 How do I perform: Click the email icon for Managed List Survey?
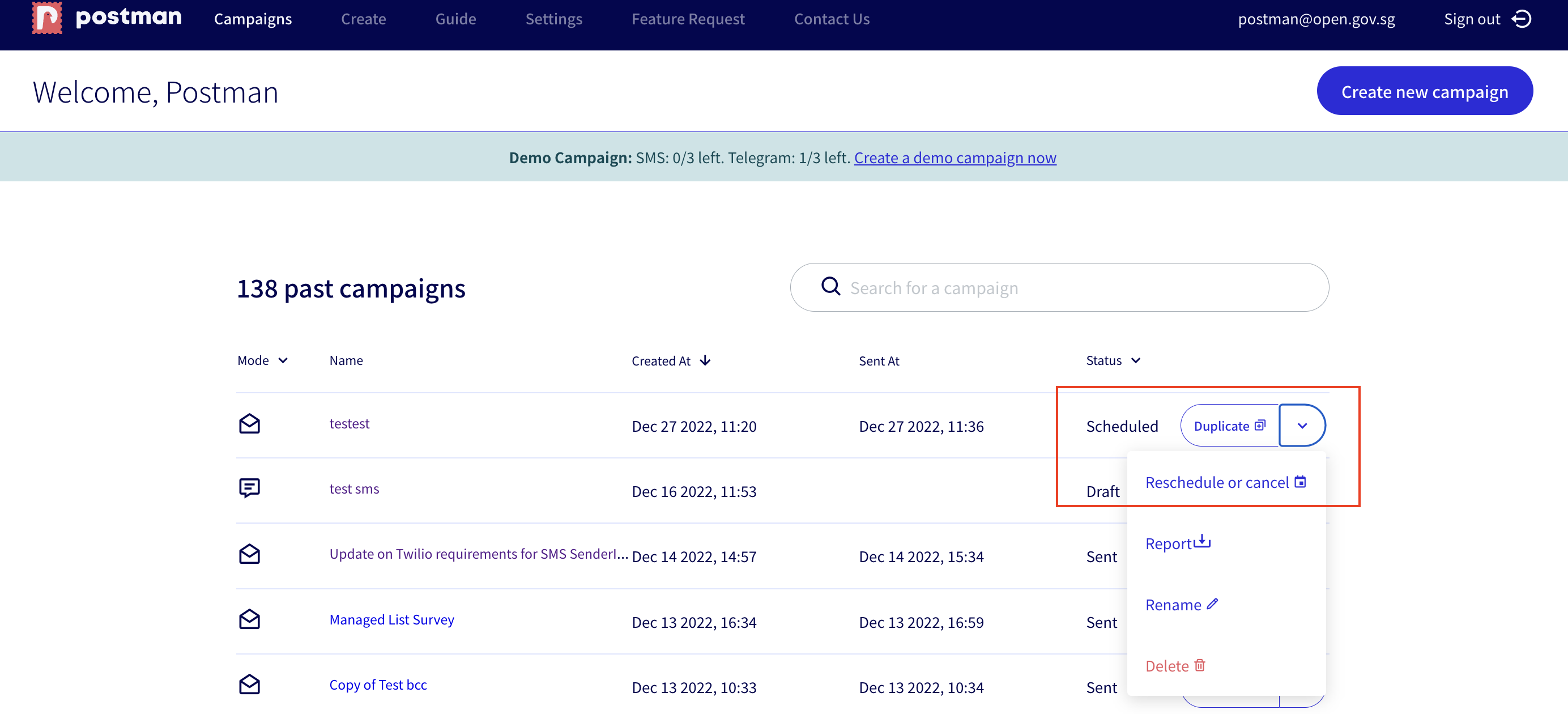point(249,619)
